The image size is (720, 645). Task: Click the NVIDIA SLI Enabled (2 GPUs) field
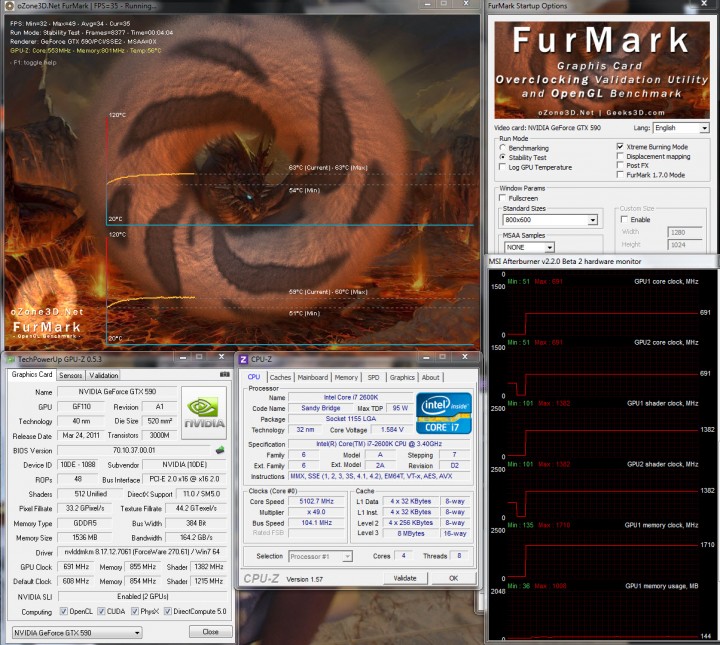pos(143,596)
